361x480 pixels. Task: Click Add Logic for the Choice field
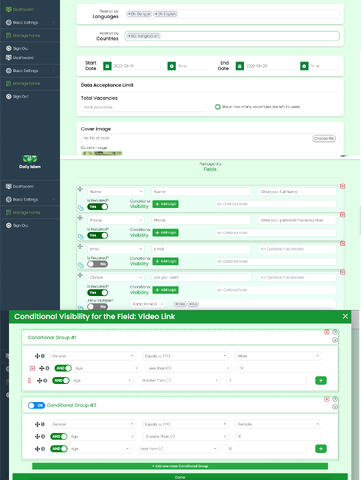click(165, 290)
